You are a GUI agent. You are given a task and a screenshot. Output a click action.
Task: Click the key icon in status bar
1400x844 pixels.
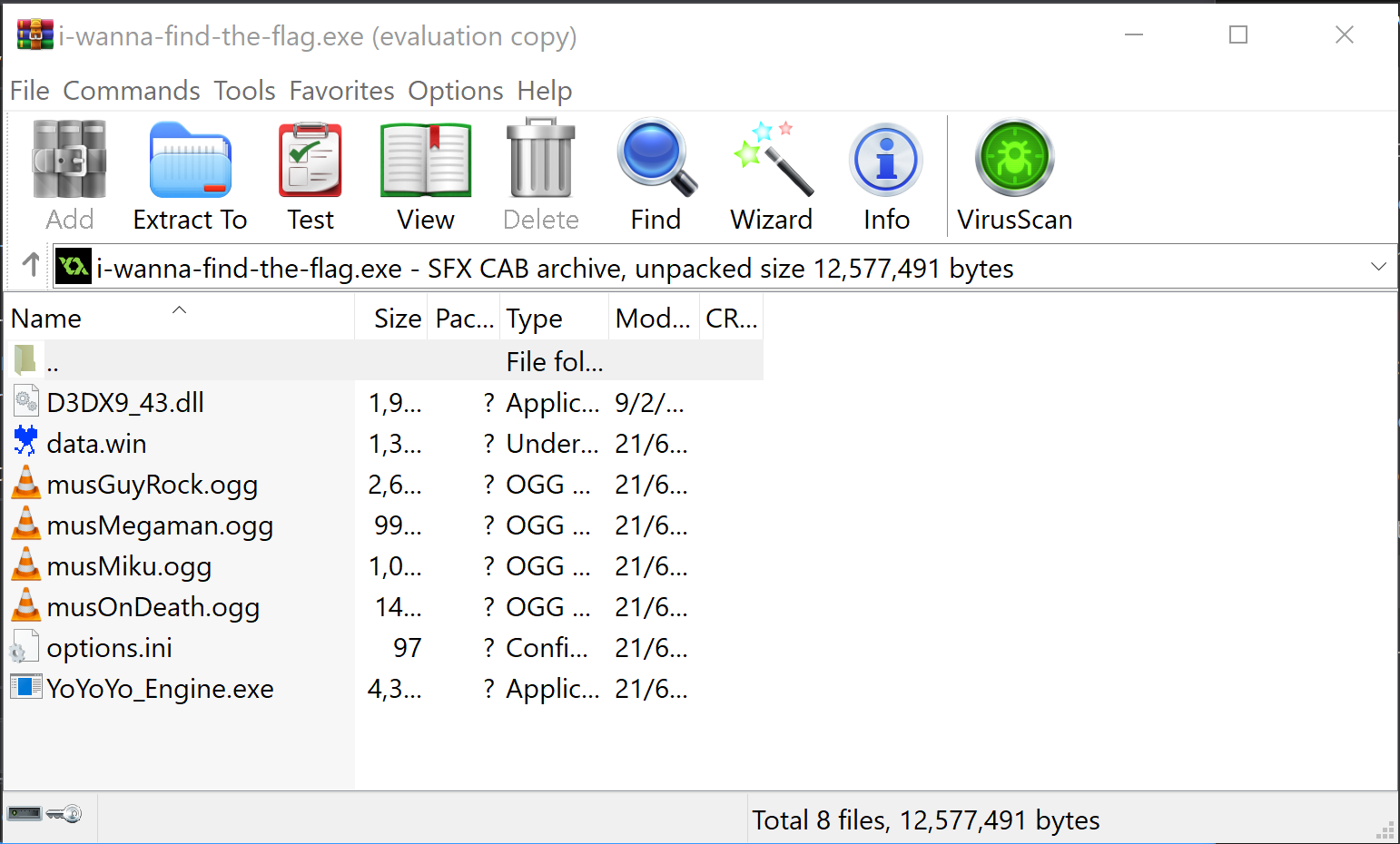click(x=64, y=813)
